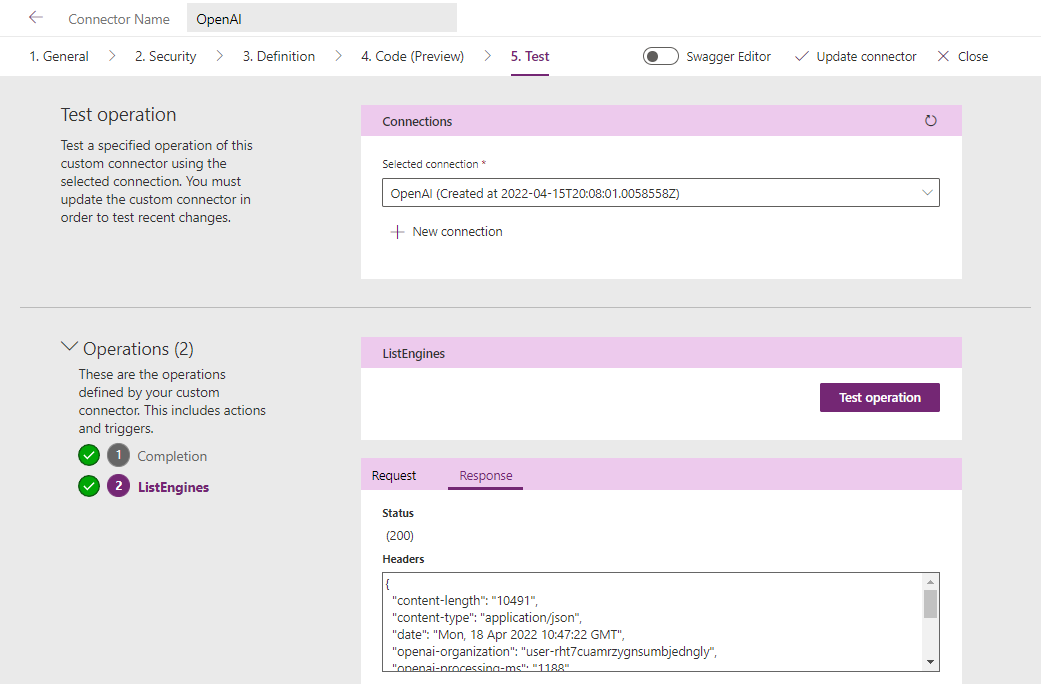
Task: Select the Completion operation
Action: [x=172, y=456]
